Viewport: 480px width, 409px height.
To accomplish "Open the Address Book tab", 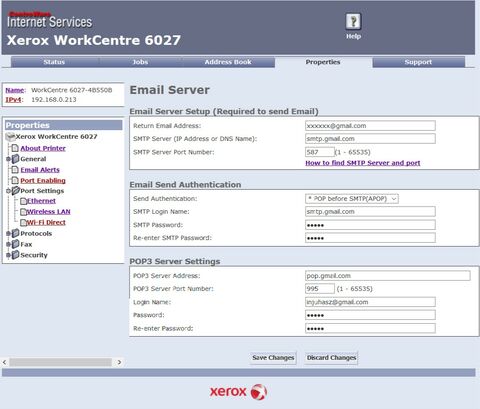I will [228, 62].
